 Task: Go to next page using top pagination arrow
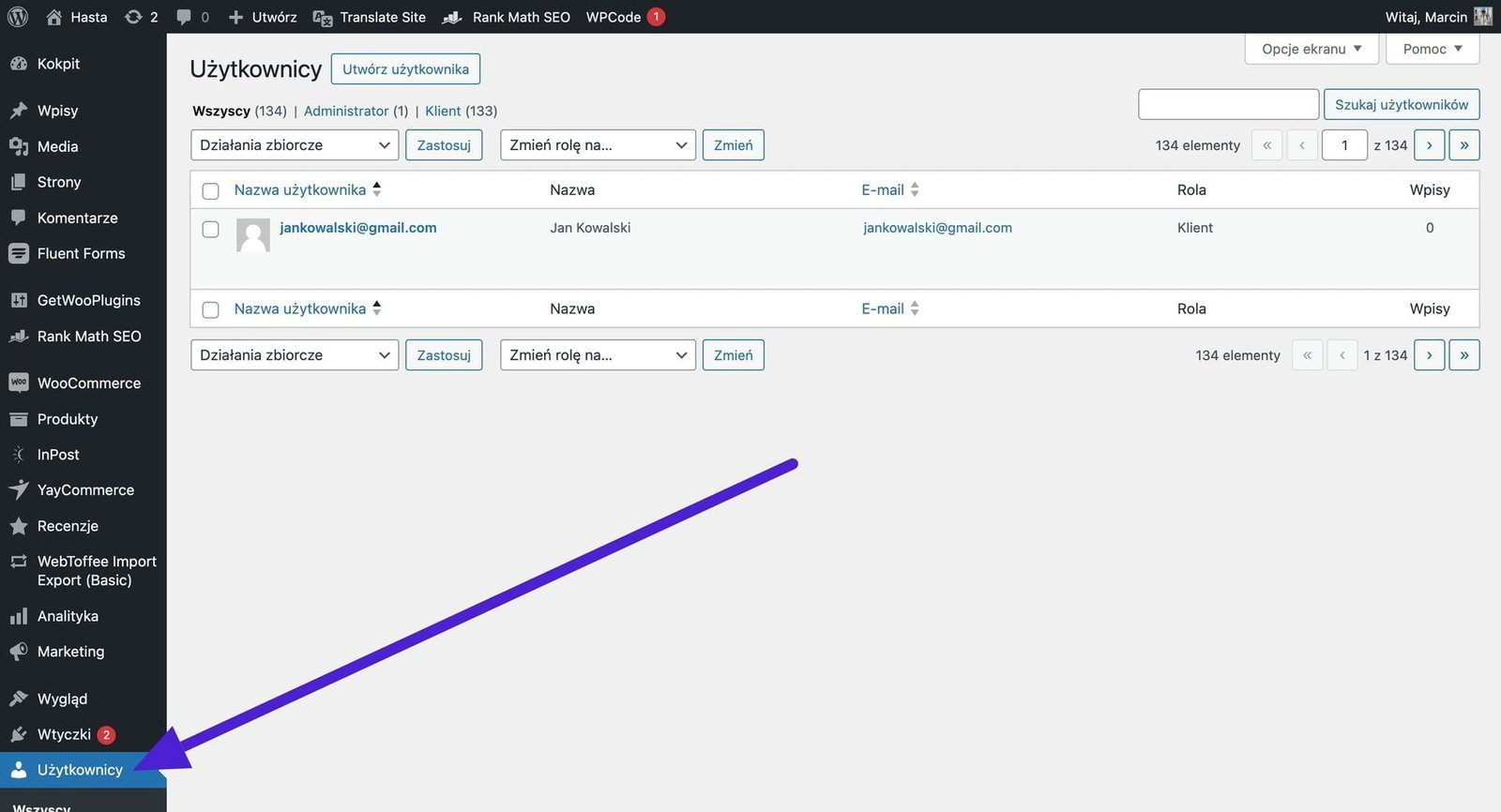point(1429,145)
